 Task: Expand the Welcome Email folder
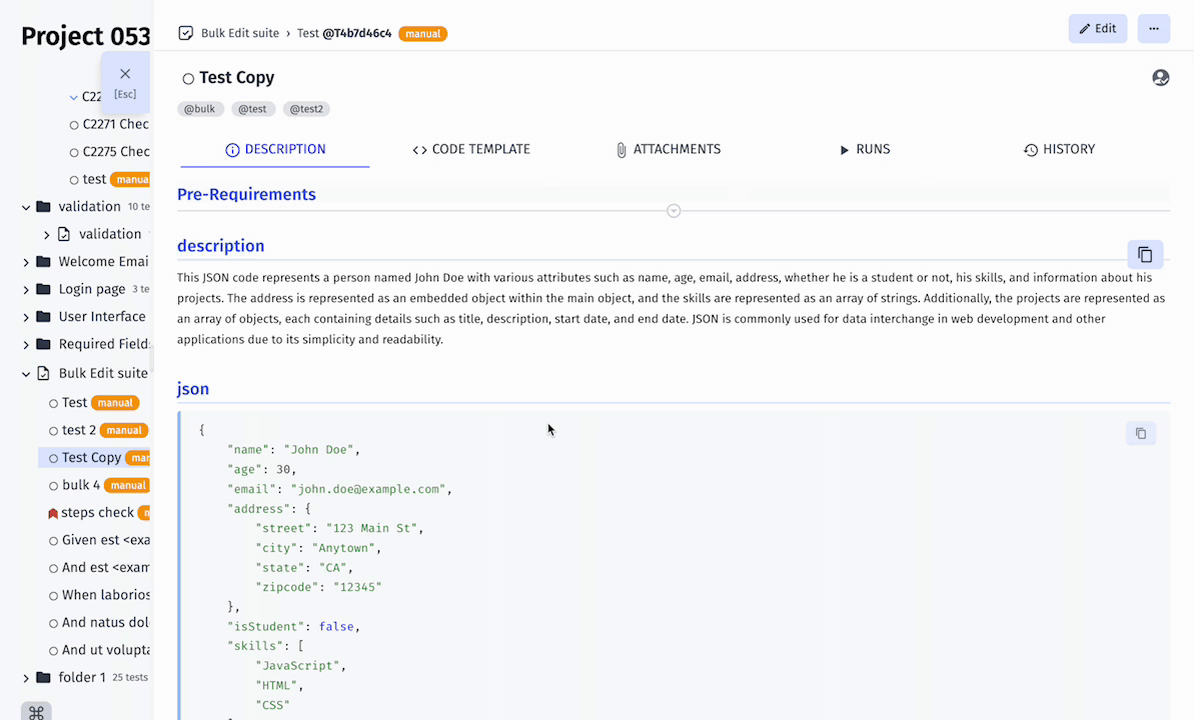[x=26, y=263]
